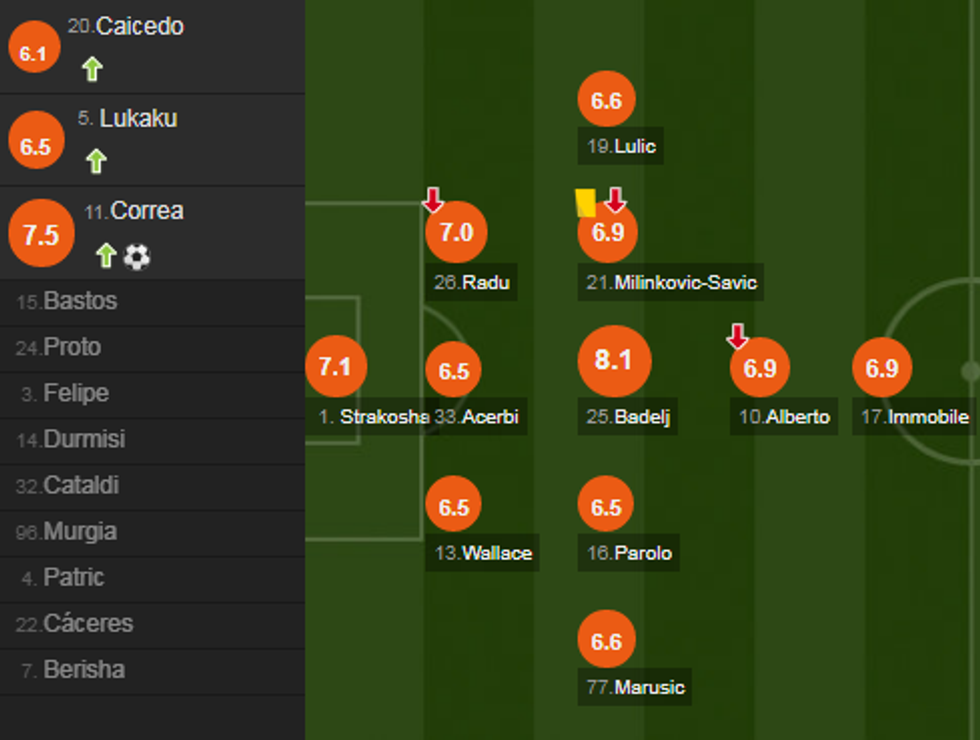The height and width of the screenshot is (740, 980).
Task: Click the green substitution arrow under Caicedo
Action: coord(92,69)
